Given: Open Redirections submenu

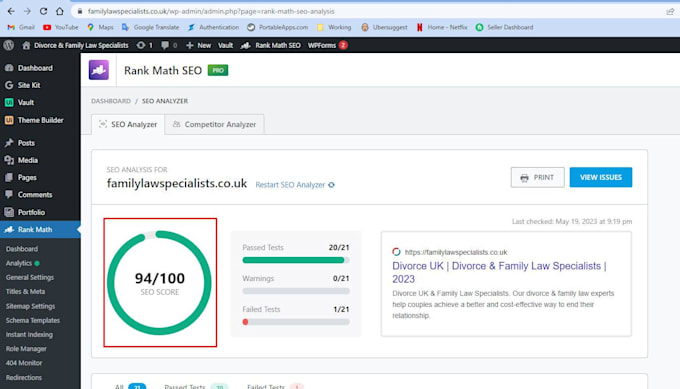Looking at the screenshot, I should pos(24,378).
